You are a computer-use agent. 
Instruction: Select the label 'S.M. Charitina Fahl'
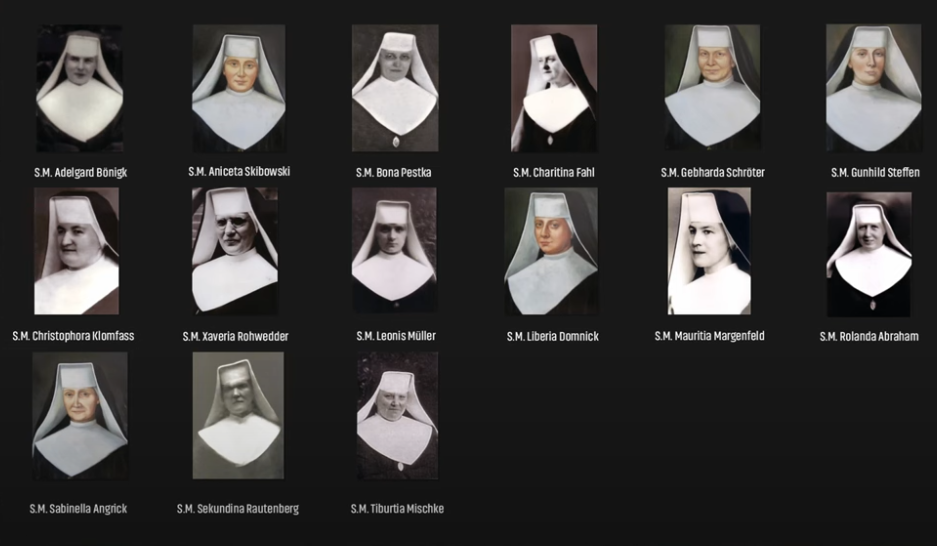pos(554,173)
